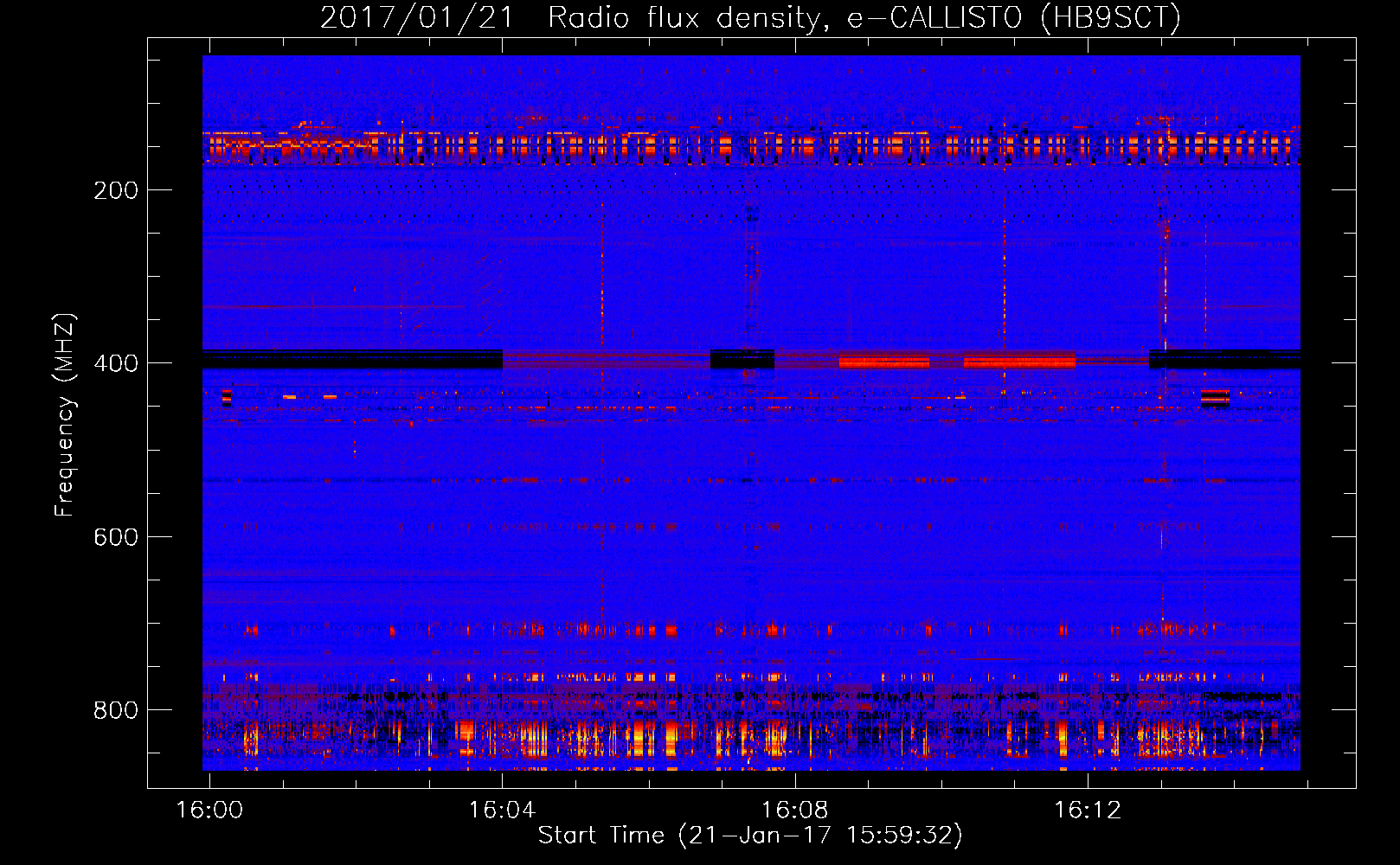Click the date '2017/01/21' in the title
The width and height of the screenshot is (1400, 865).
417,17
